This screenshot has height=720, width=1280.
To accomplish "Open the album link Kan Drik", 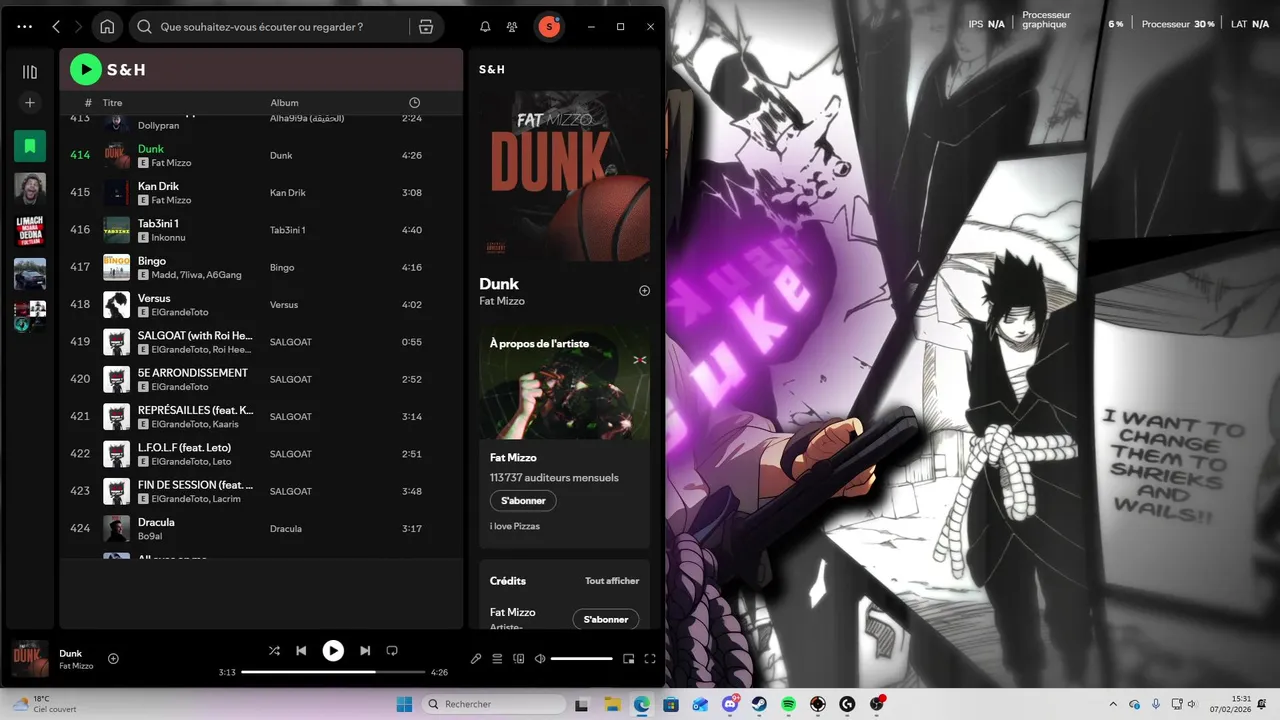I will point(287,193).
